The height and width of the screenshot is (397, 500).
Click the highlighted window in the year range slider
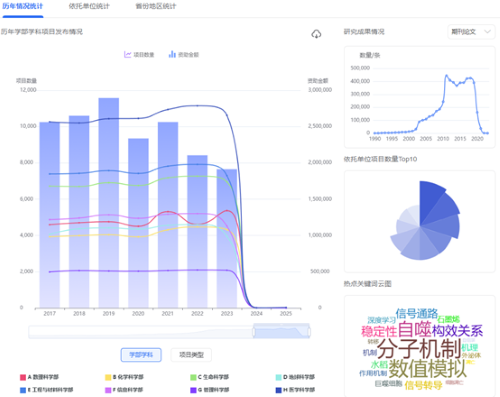281,332
